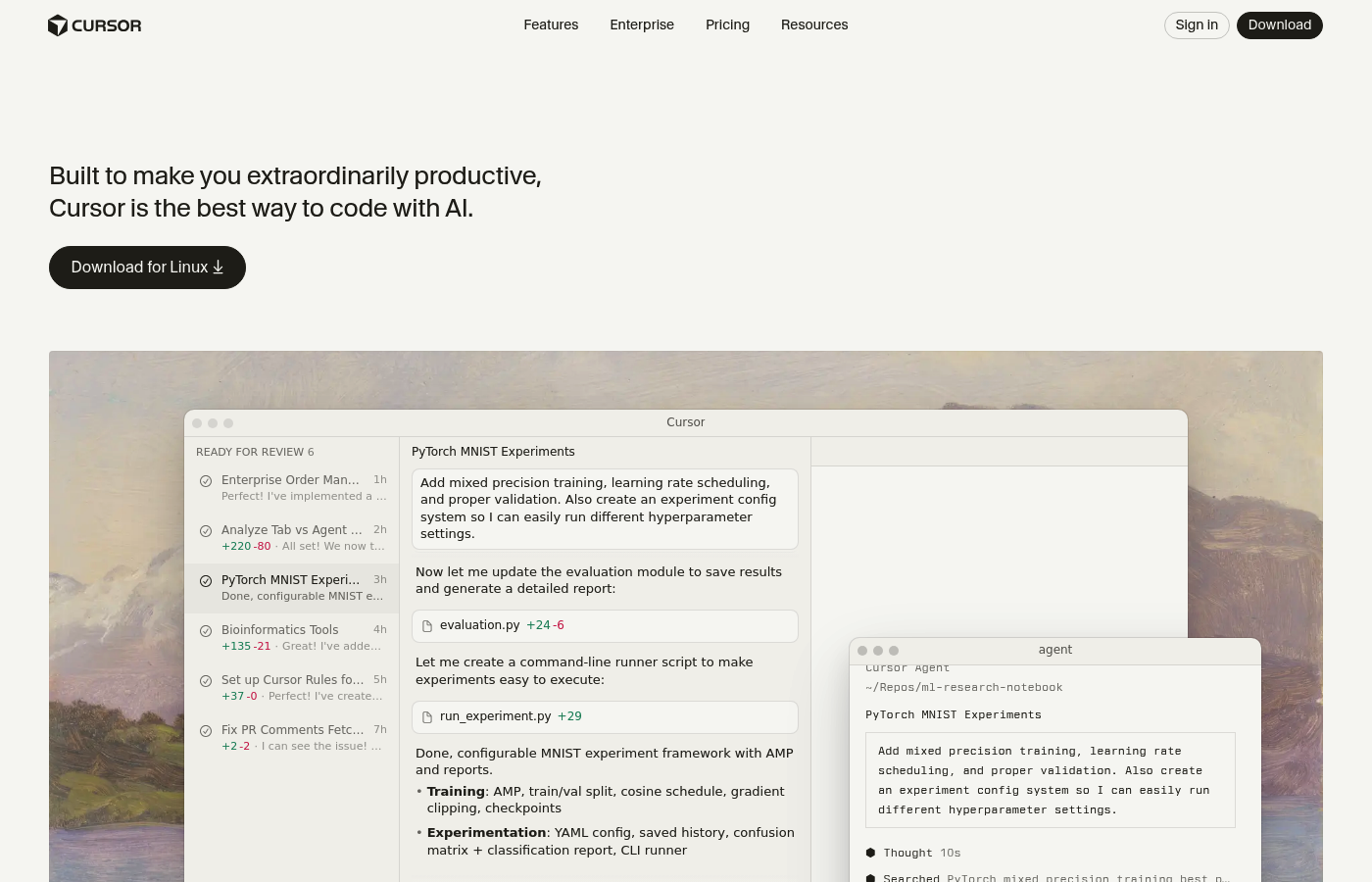Click the check icon on Enterprise Order Man task
The width and height of the screenshot is (1372, 882).
pyautogui.click(x=206, y=480)
